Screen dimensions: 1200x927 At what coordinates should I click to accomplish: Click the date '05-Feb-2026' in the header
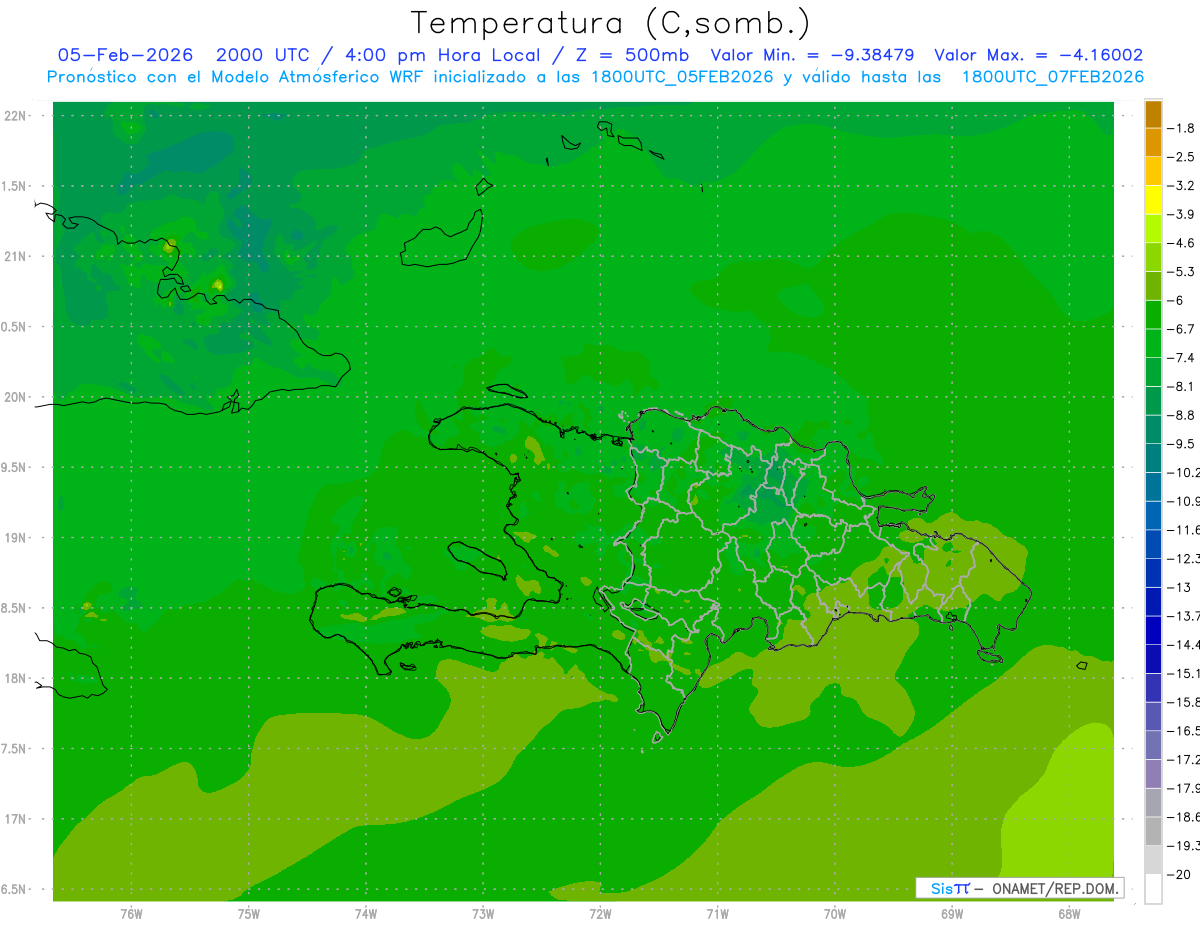125,55
